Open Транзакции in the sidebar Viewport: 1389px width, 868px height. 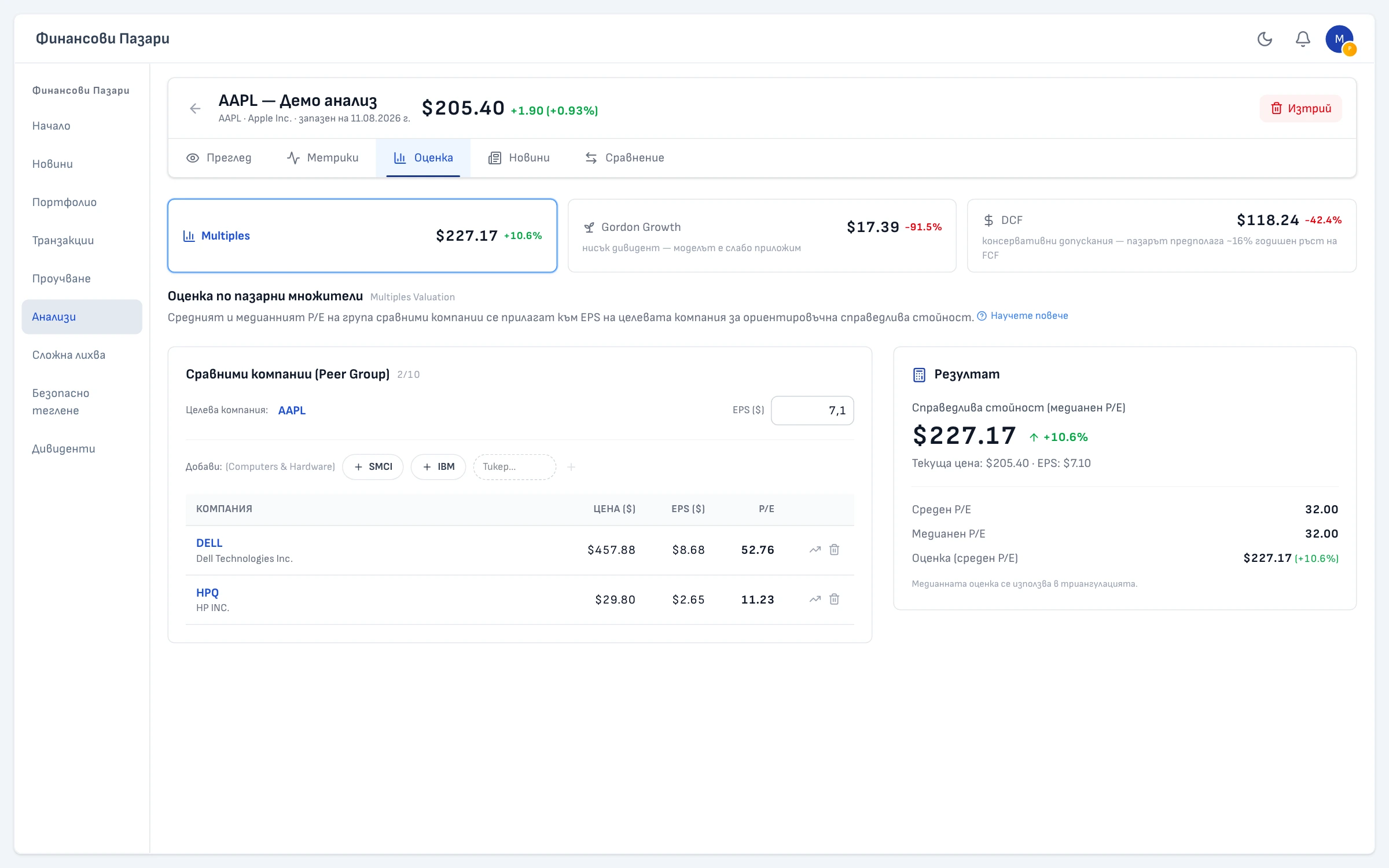pyautogui.click(x=82, y=240)
